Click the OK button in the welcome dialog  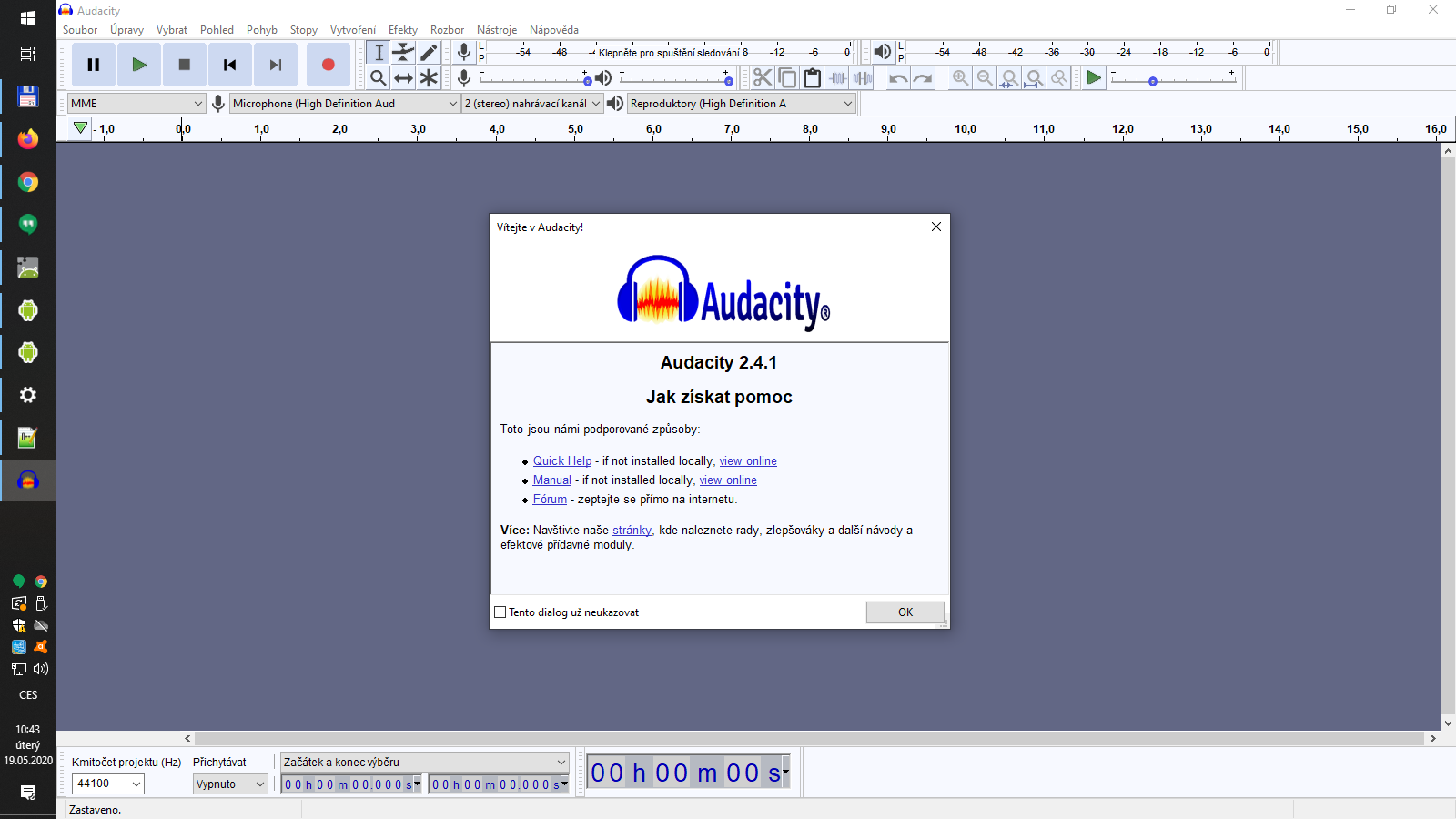pyautogui.click(x=905, y=612)
